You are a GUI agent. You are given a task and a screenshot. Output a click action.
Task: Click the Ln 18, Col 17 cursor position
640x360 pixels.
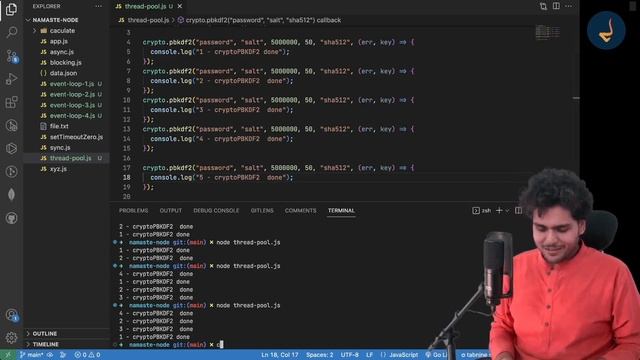(280, 355)
